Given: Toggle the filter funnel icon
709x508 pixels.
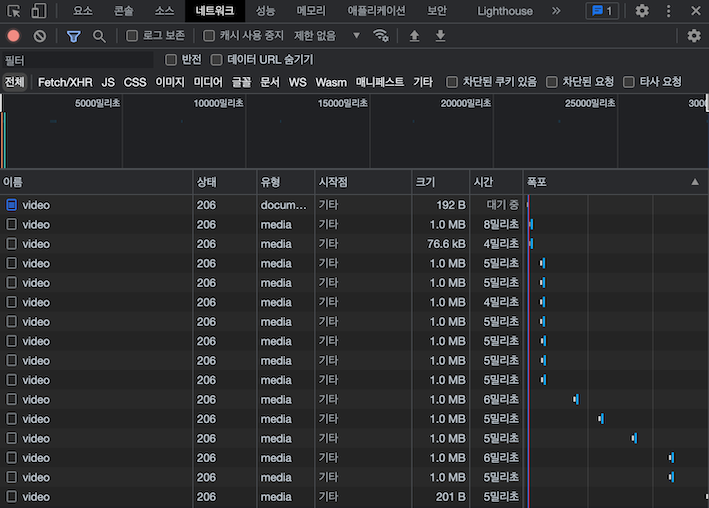Looking at the screenshot, I should [74, 36].
